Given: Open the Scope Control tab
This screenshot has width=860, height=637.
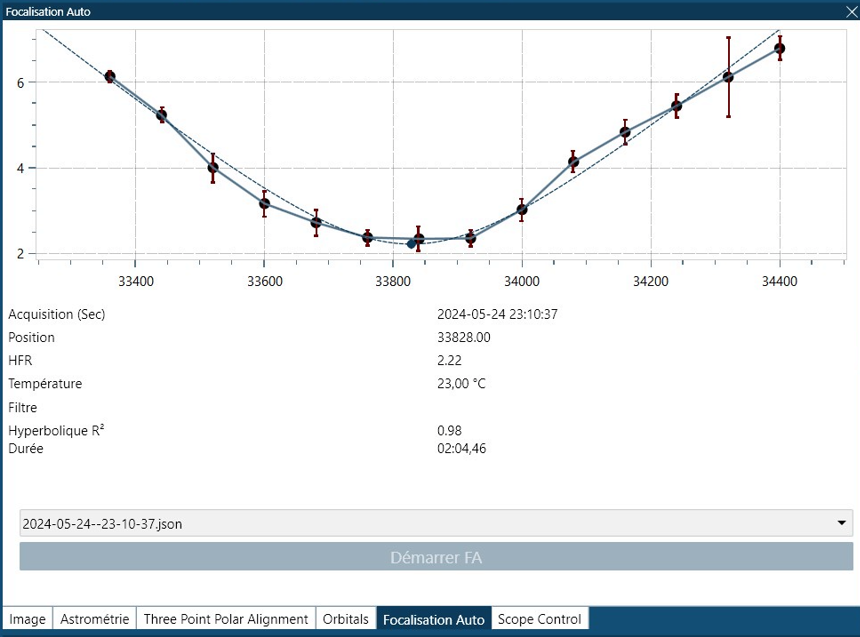Looking at the screenshot, I should point(540,619).
